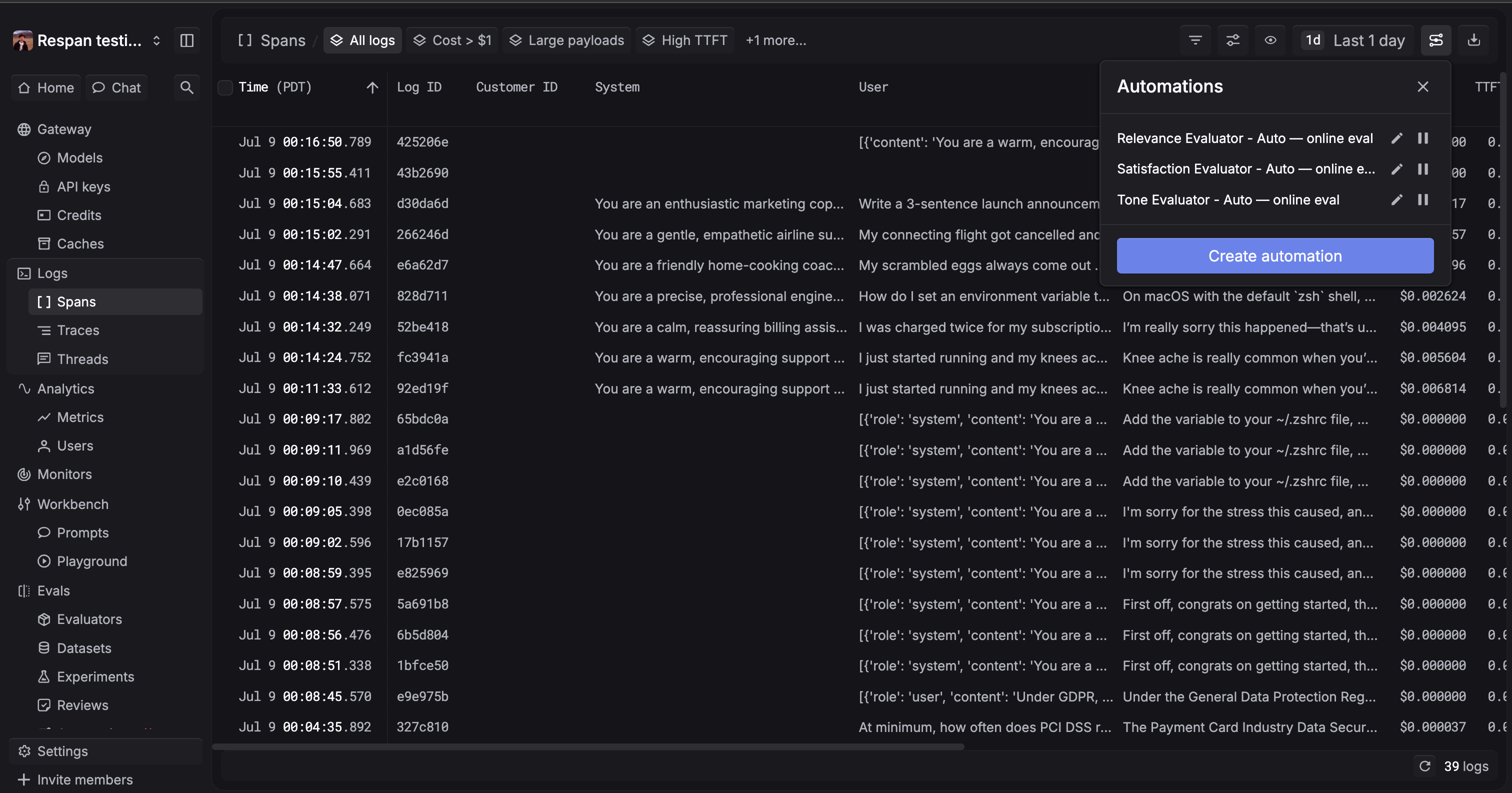The height and width of the screenshot is (793, 1512).
Task: Select the Cost > $1 view tab
Action: pyautogui.click(x=452, y=40)
